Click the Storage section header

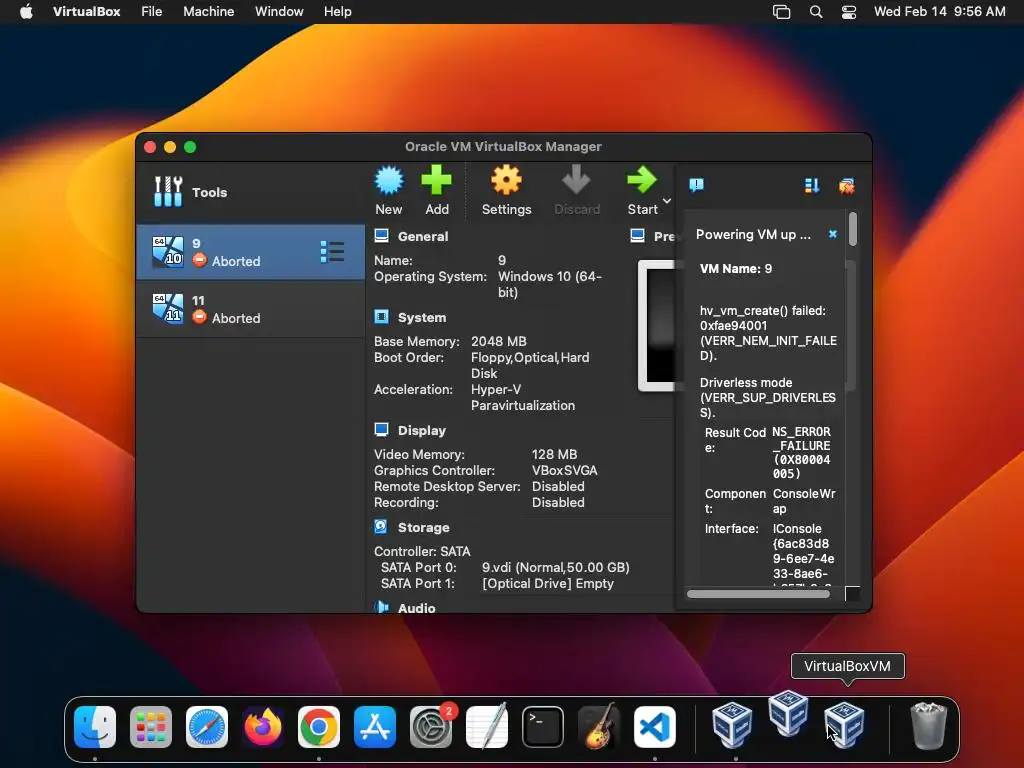[x=423, y=527]
